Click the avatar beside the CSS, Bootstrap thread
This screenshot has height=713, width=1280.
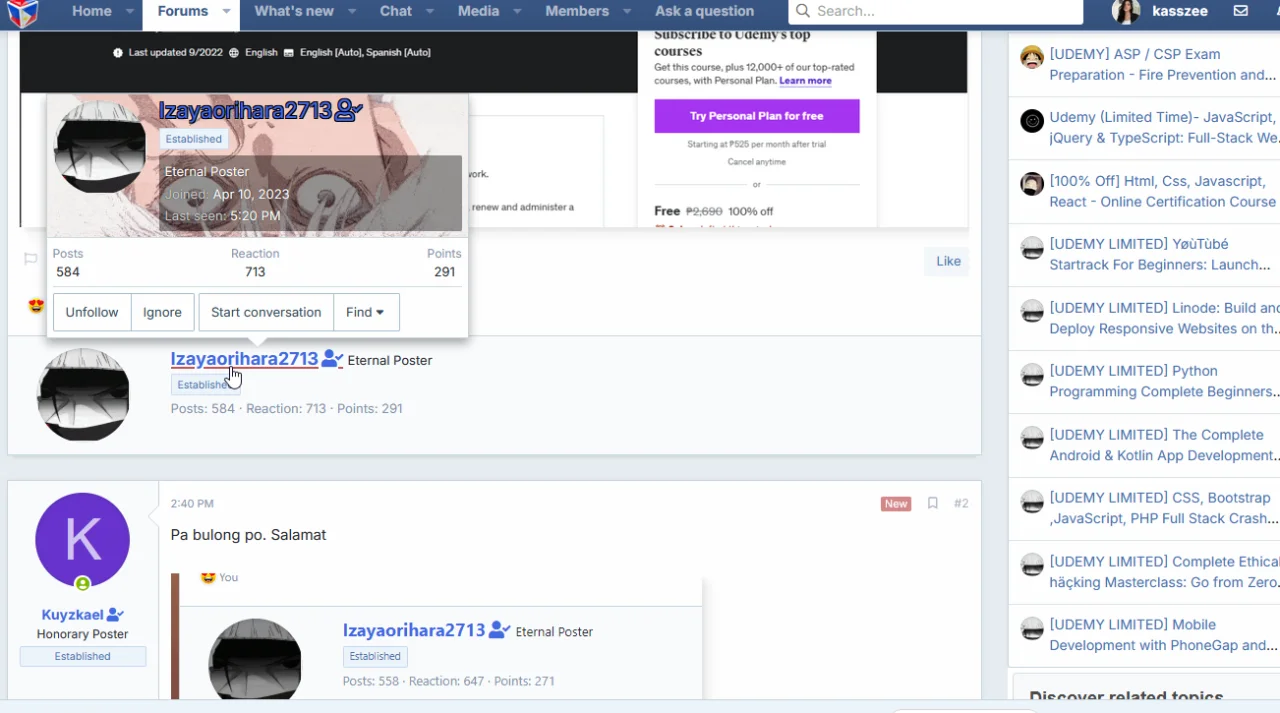tap(1032, 501)
